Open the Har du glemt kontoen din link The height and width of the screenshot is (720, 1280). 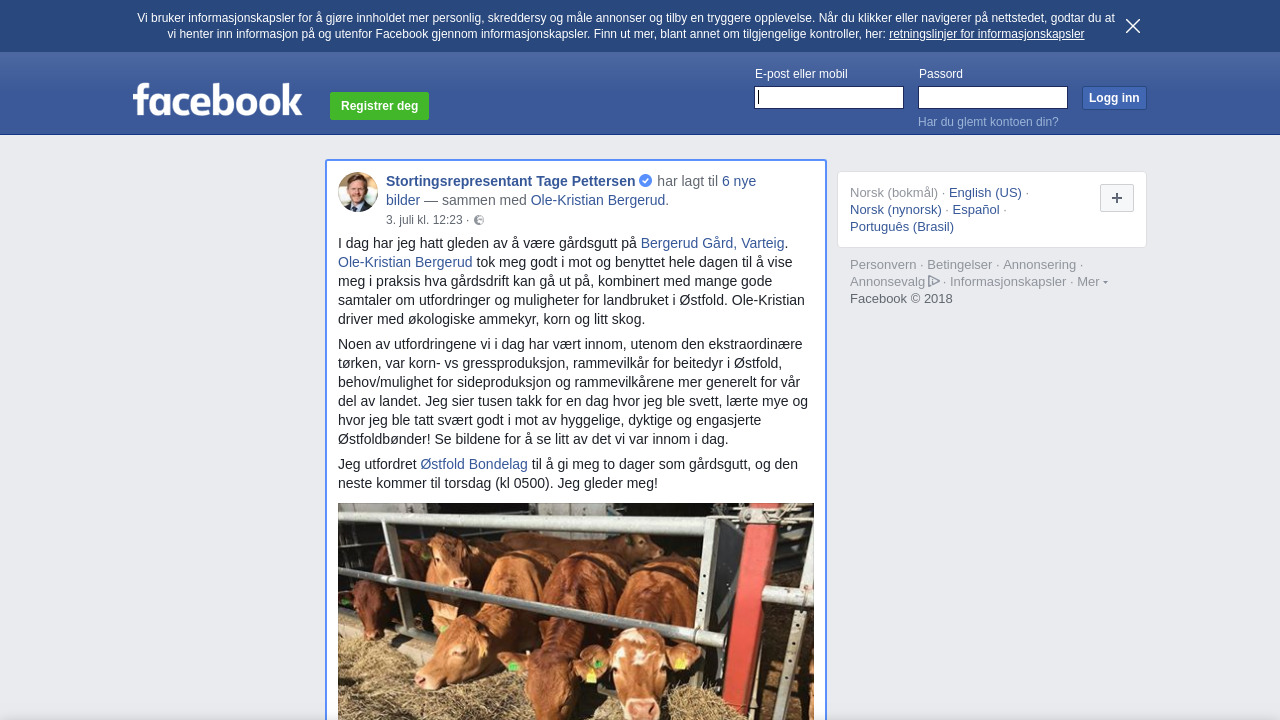(x=988, y=122)
